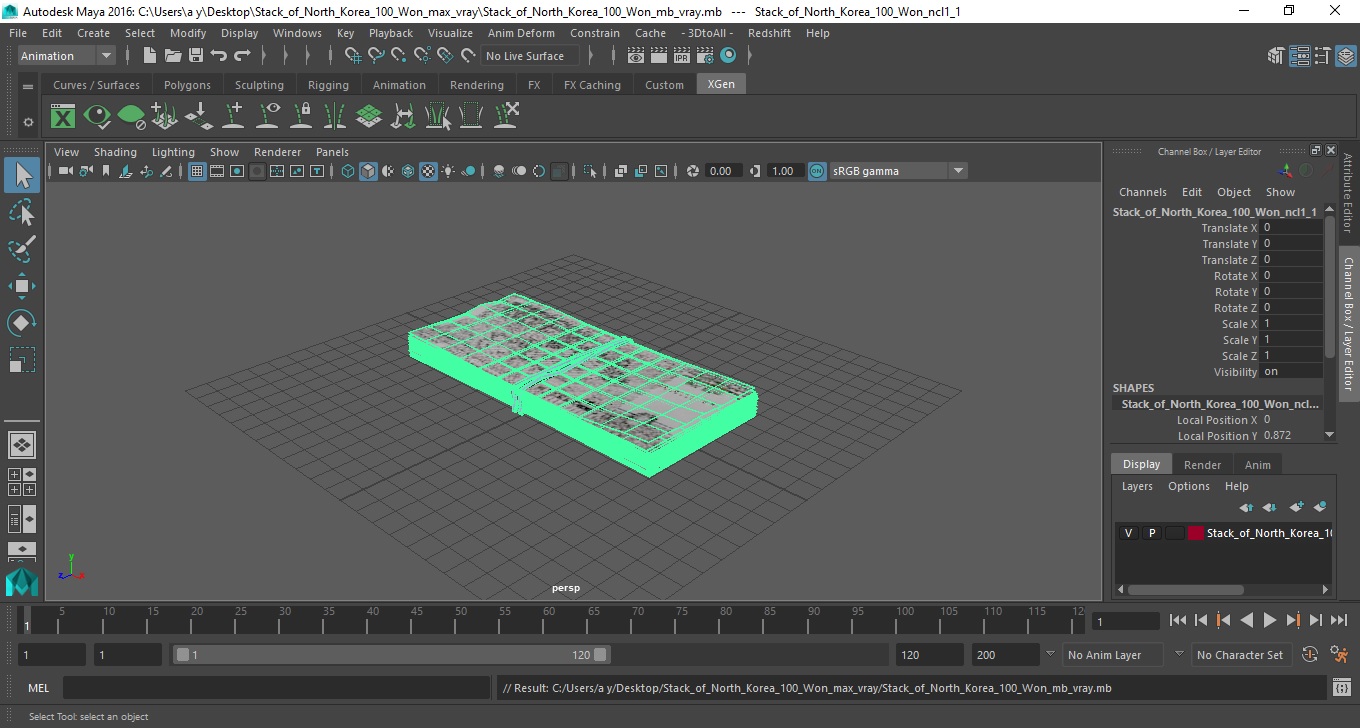Select the Scale tool in toolbox
The width and height of the screenshot is (1360, 728).
22,360
